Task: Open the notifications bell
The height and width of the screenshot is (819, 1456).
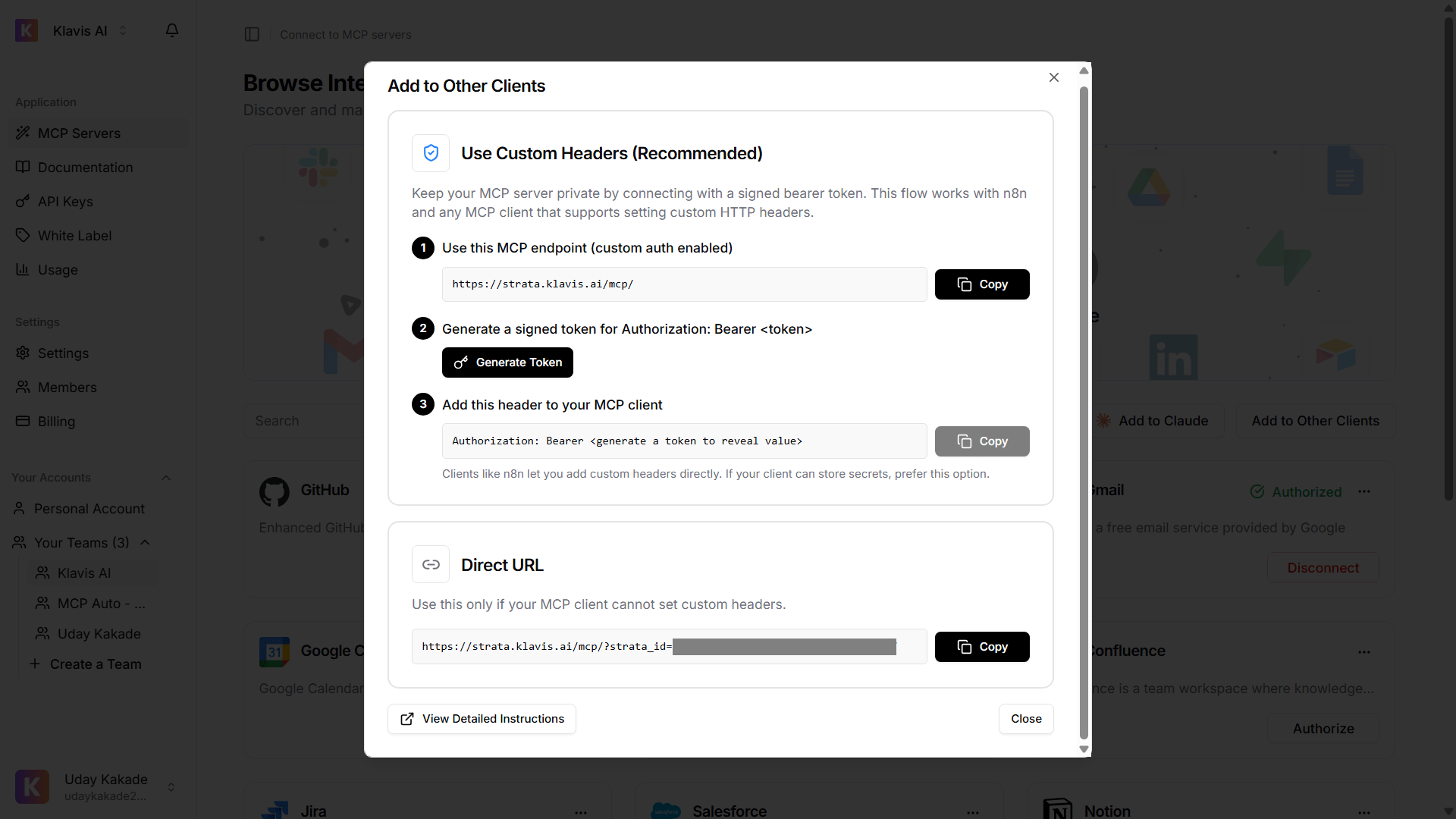Action: pyautogui.click(x=172, y=30)
